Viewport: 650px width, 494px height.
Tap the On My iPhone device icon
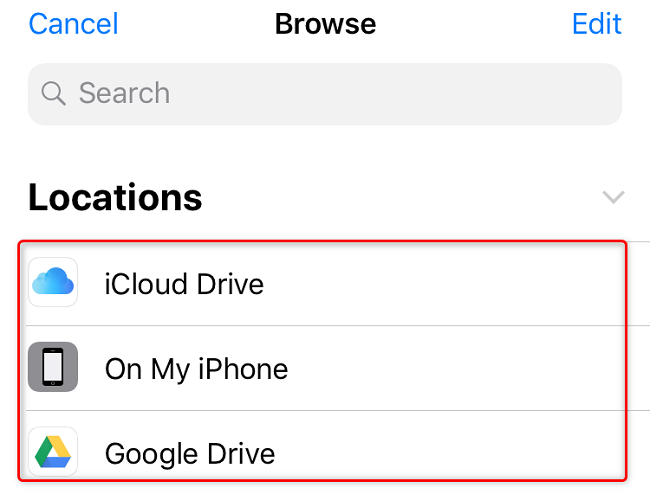coord(53,368)
